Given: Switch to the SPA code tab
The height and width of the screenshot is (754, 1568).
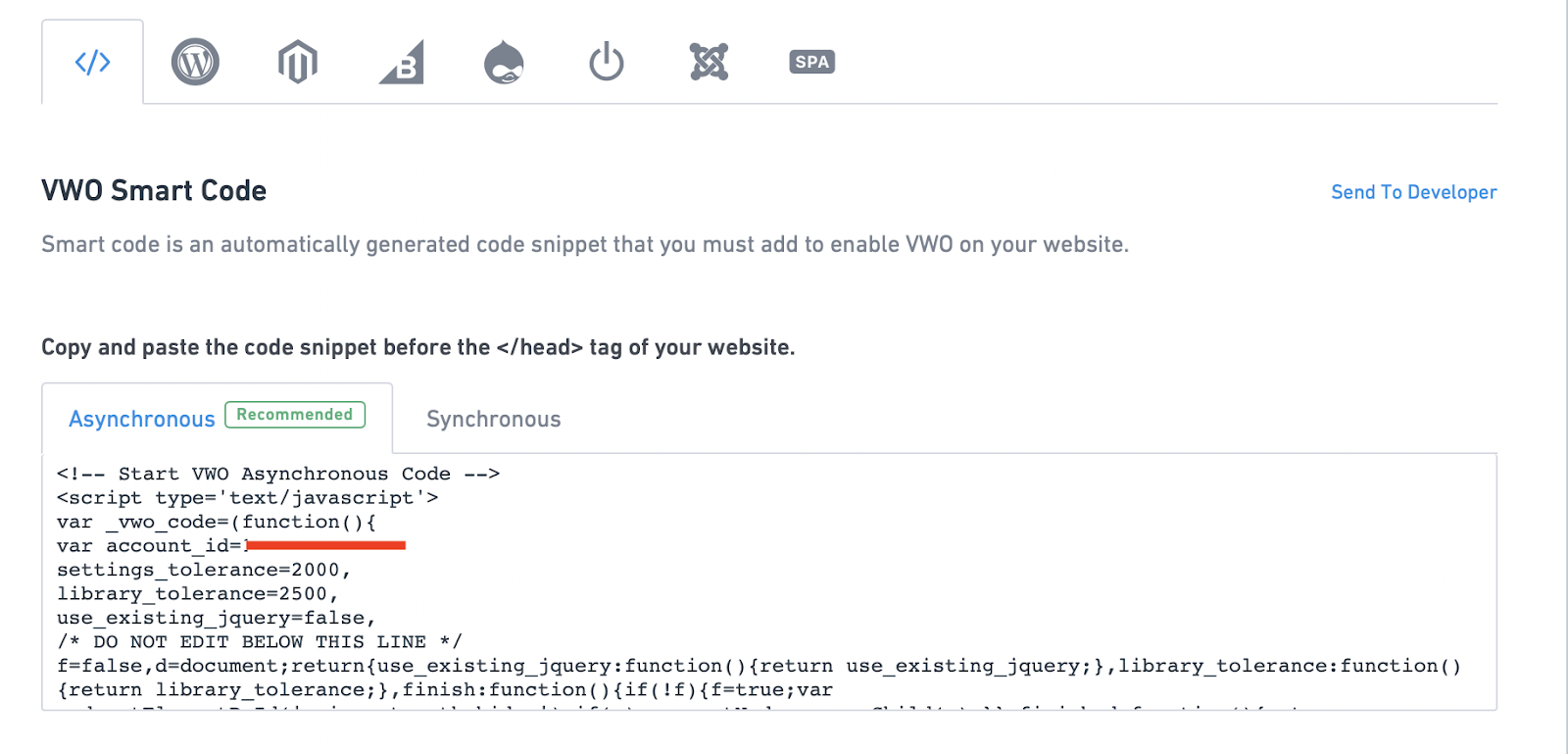Looking at the screenshot, I should 811,62.
